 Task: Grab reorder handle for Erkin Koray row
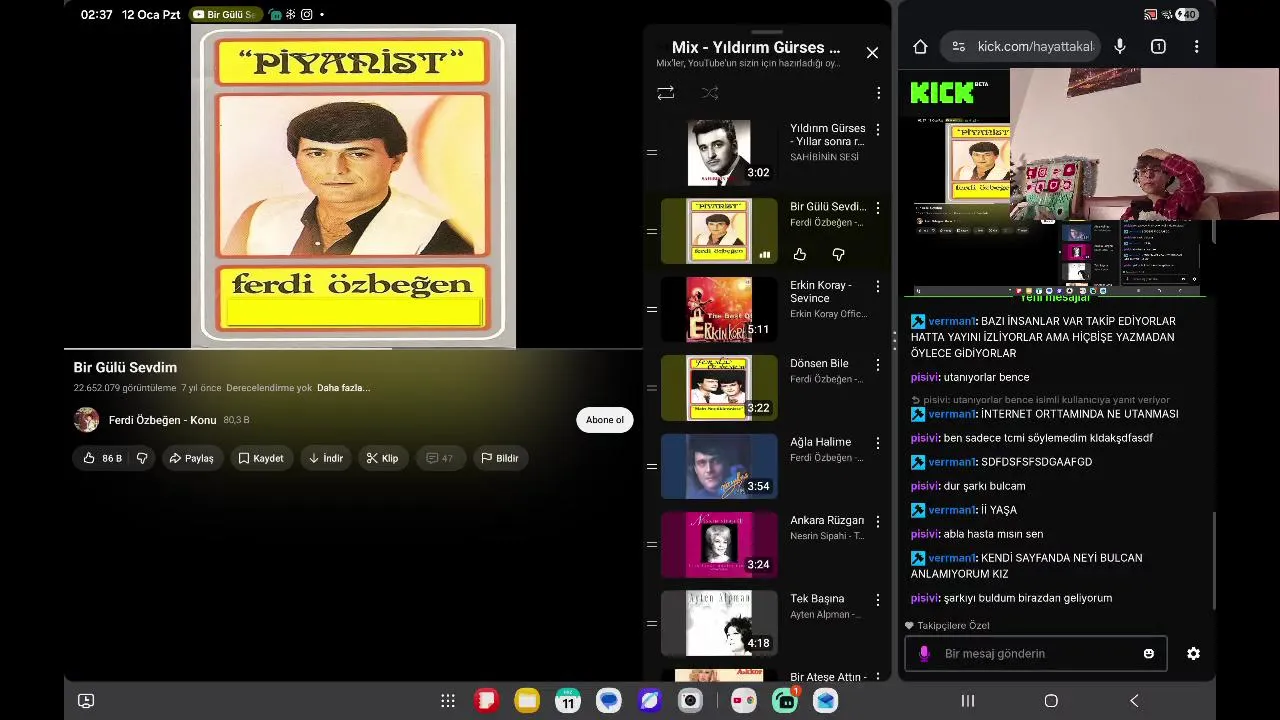[x=652, y=310]
